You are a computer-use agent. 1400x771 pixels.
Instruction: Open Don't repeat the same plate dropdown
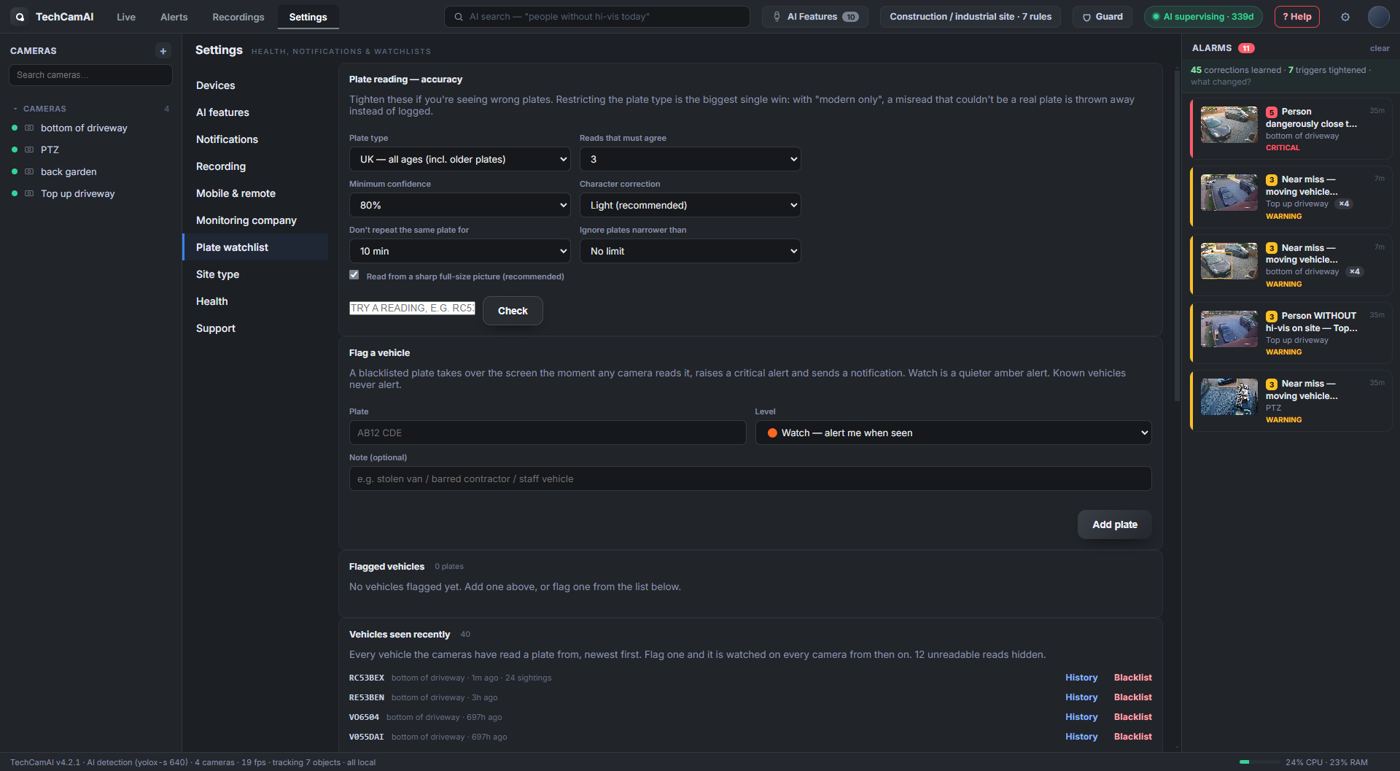click(459, 251)
